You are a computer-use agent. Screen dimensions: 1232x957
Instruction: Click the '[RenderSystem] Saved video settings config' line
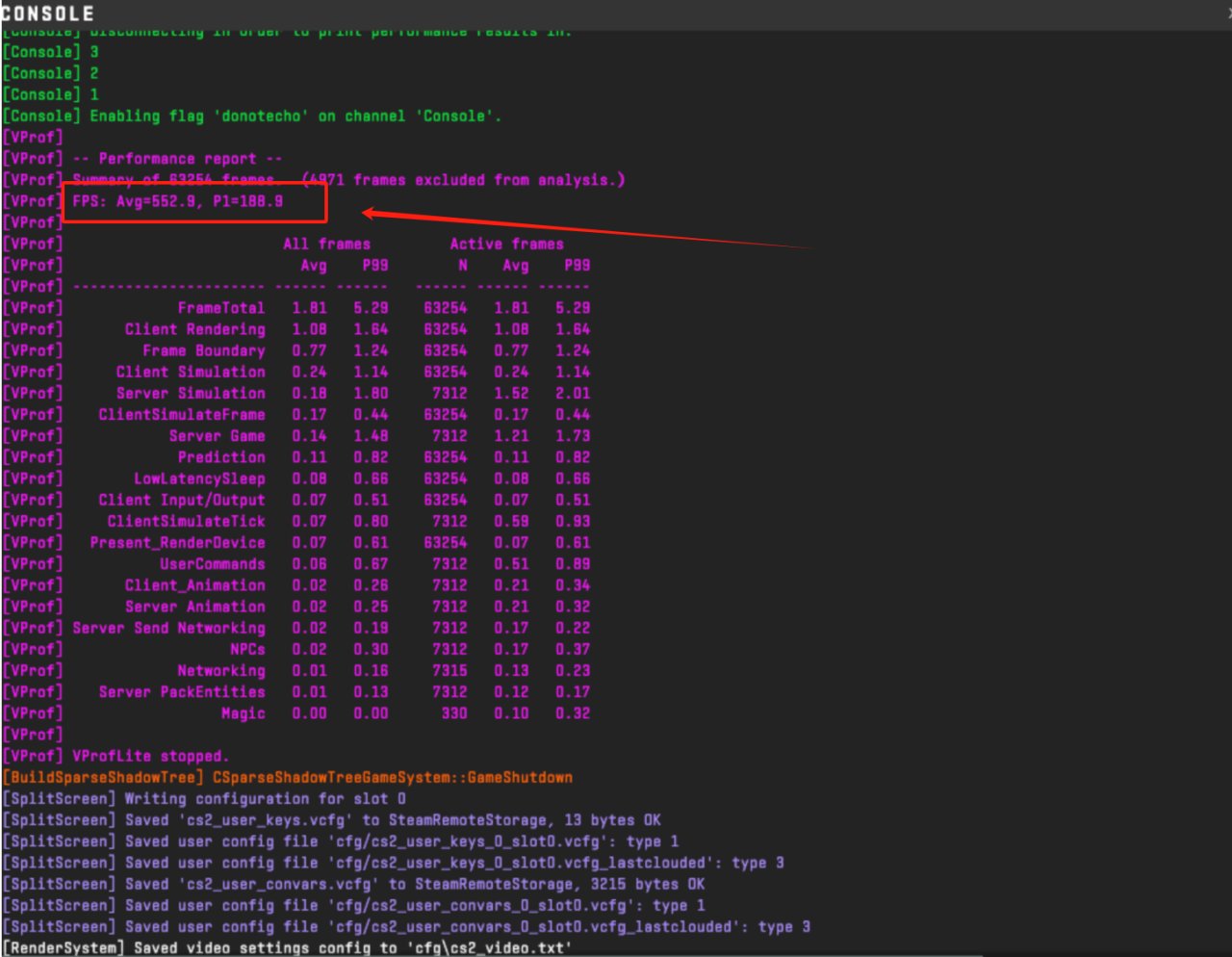pos(288,948)
